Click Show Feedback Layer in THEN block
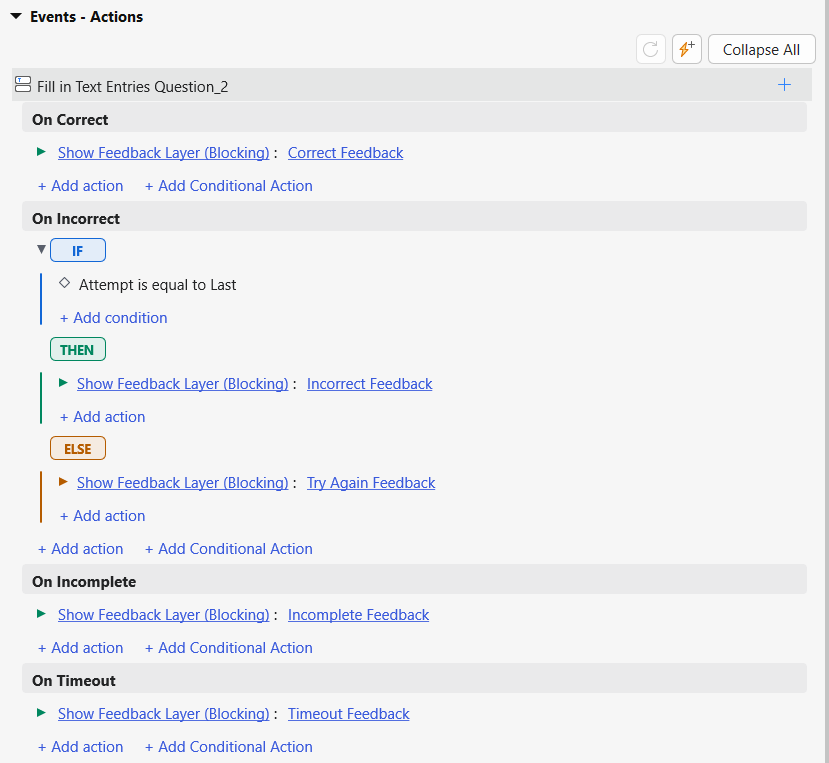Screen dimensions: 829x763 183,384
